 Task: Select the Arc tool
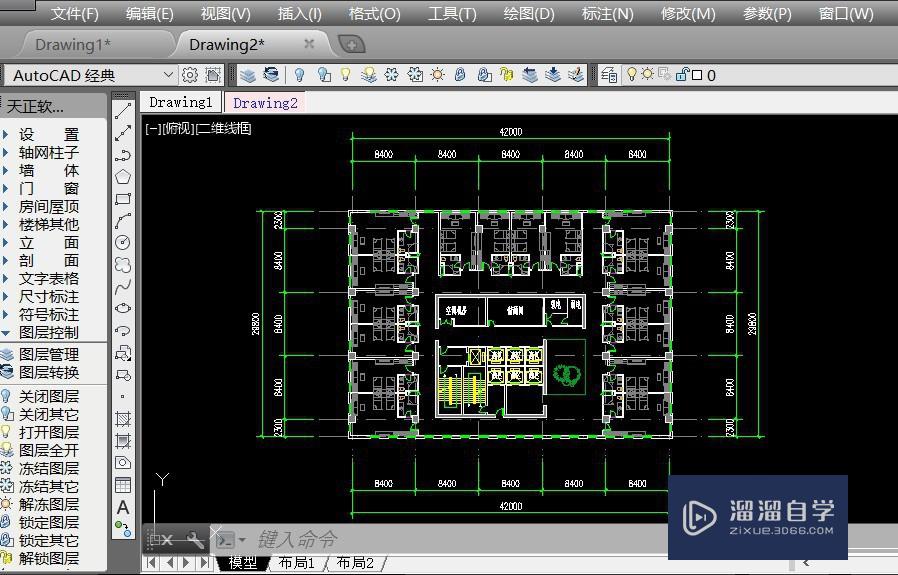[123, 220]
